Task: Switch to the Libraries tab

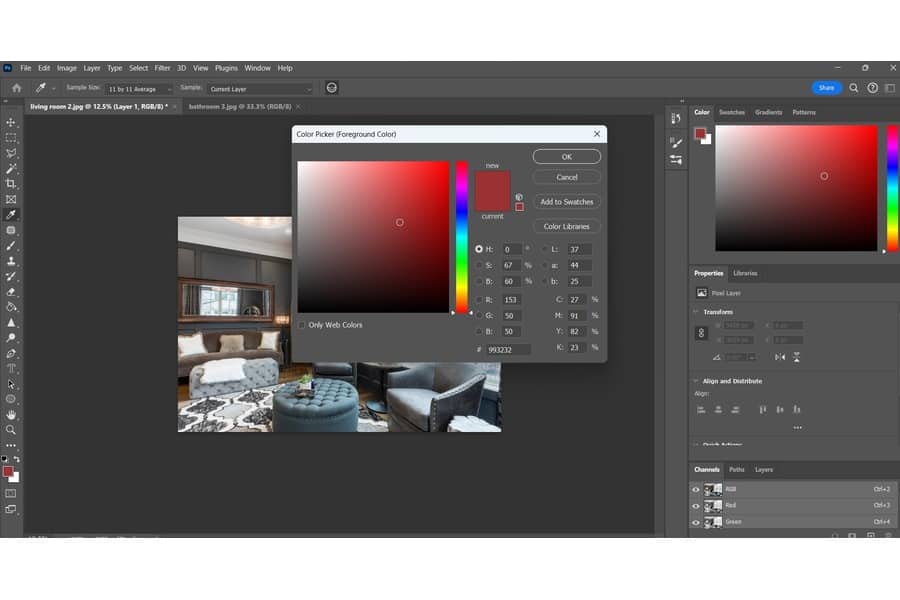Action: click(745, 273)
